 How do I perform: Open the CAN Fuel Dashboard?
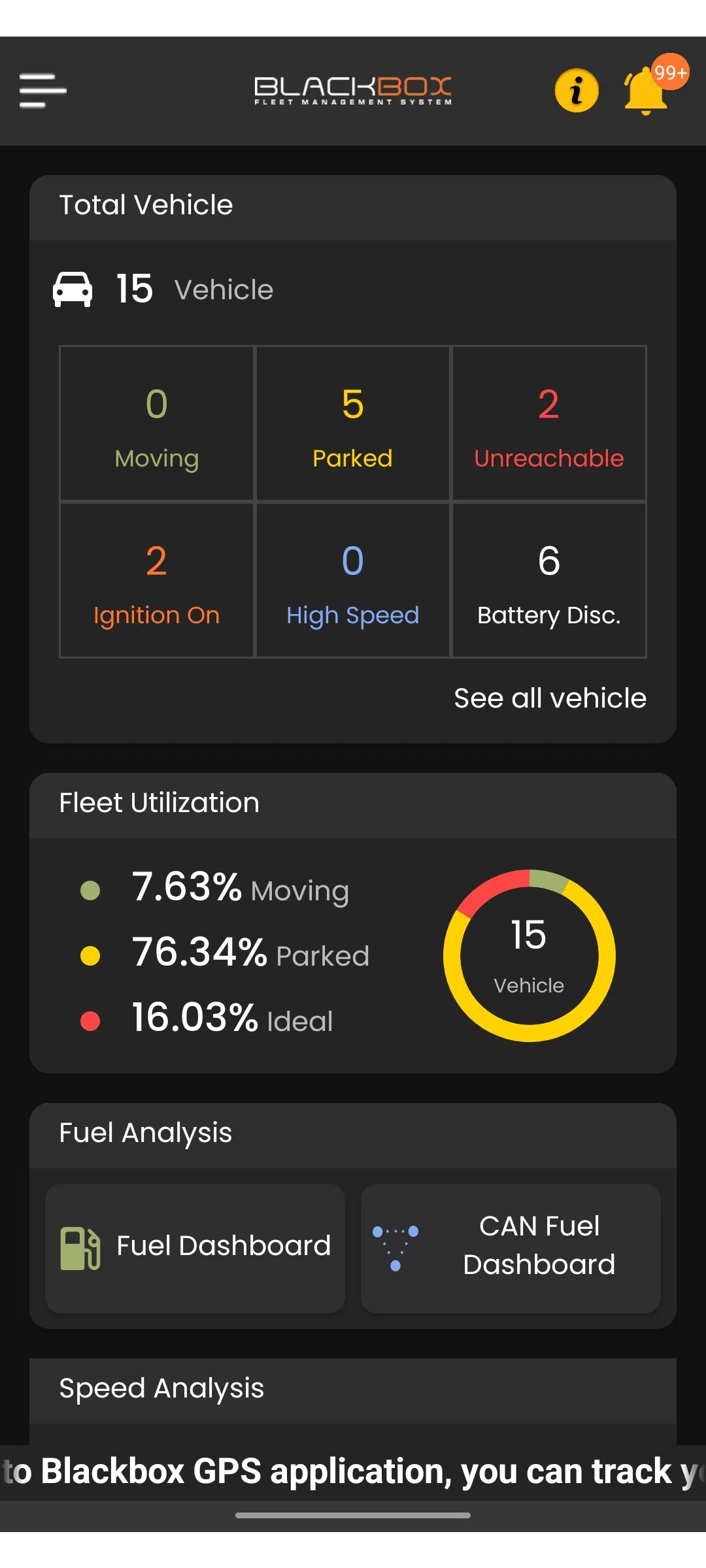pyautogui.click(x=511, y=1248)
